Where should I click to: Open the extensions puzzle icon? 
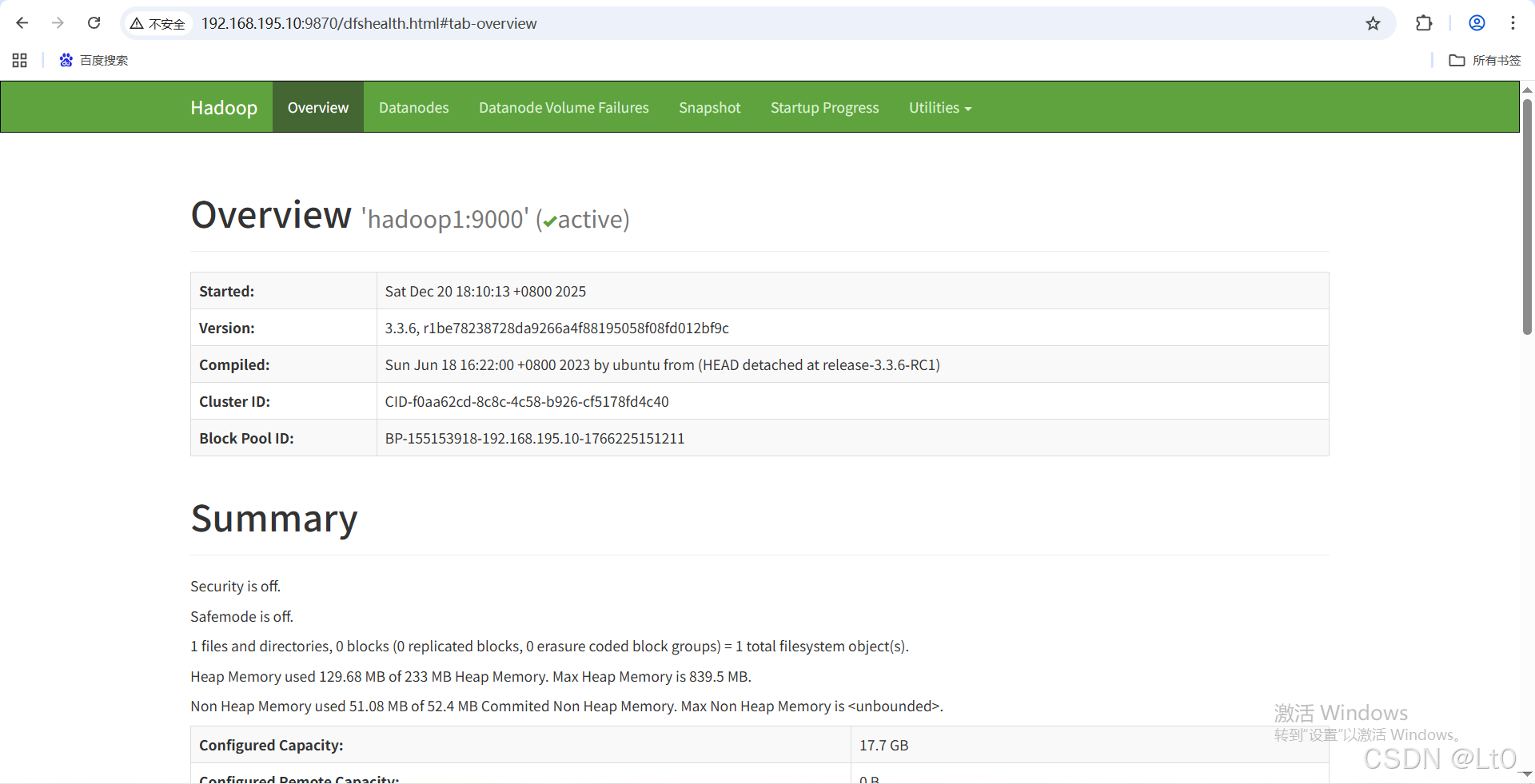tap(1423, 23)
